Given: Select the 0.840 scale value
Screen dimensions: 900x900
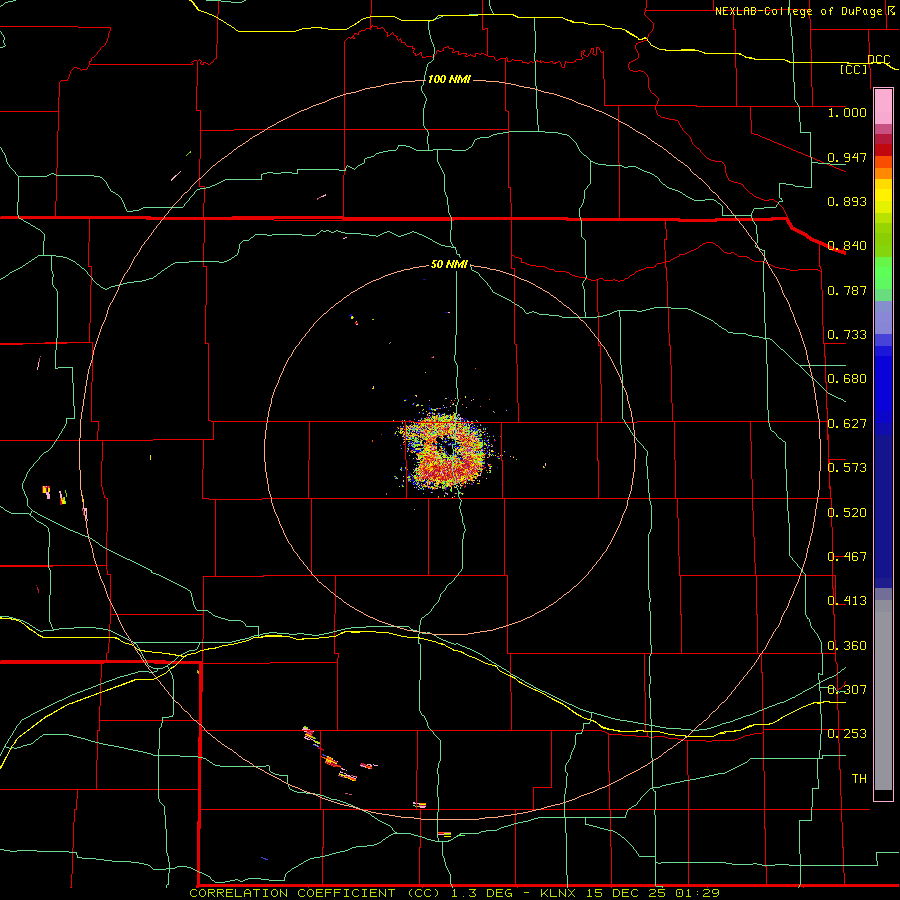Looking at the screenshot, I should point(847,246).
